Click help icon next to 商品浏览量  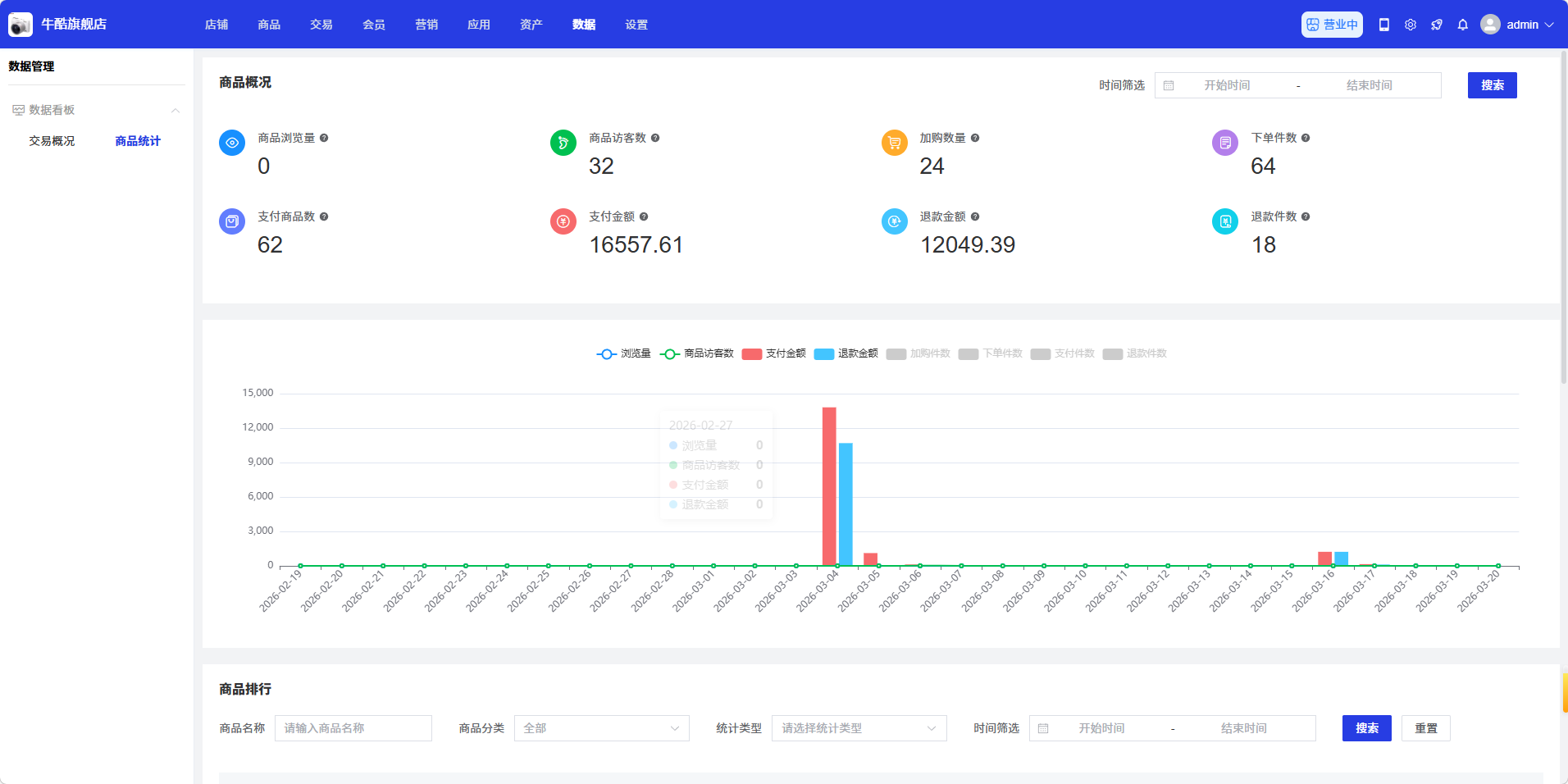324,138
